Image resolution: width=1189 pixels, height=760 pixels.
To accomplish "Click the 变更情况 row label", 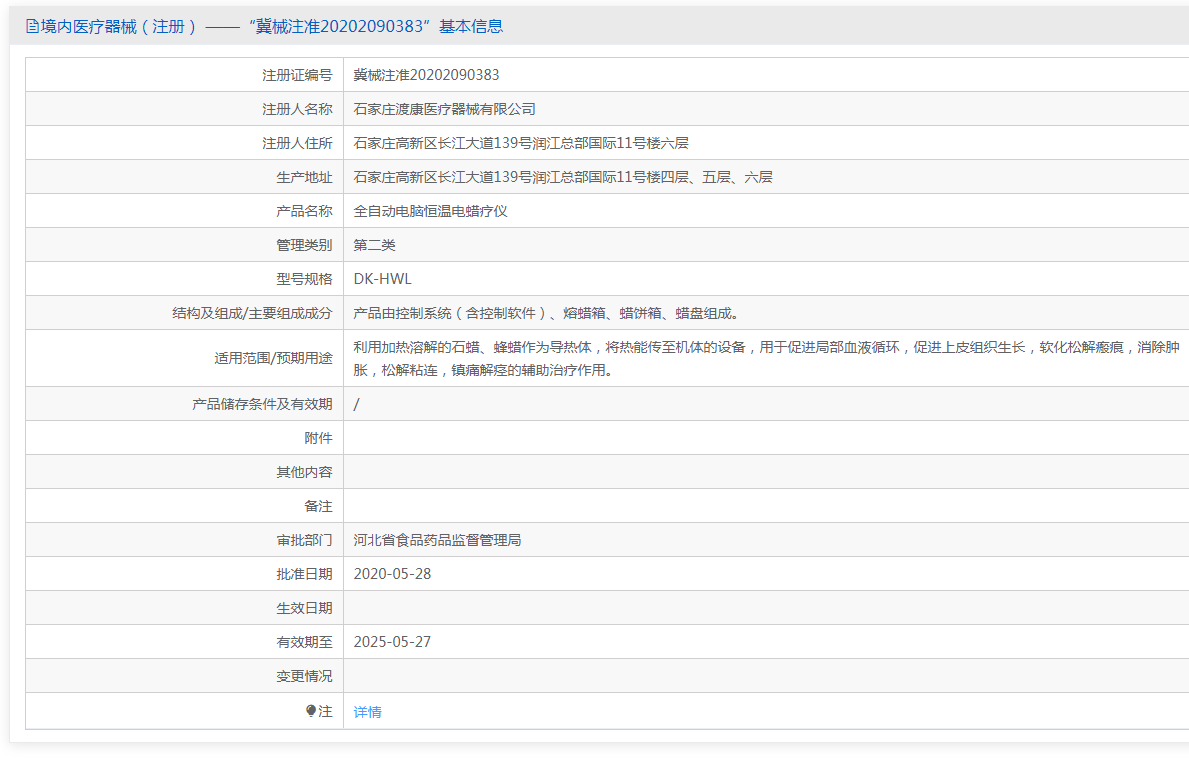I will [x=304, y=676].
